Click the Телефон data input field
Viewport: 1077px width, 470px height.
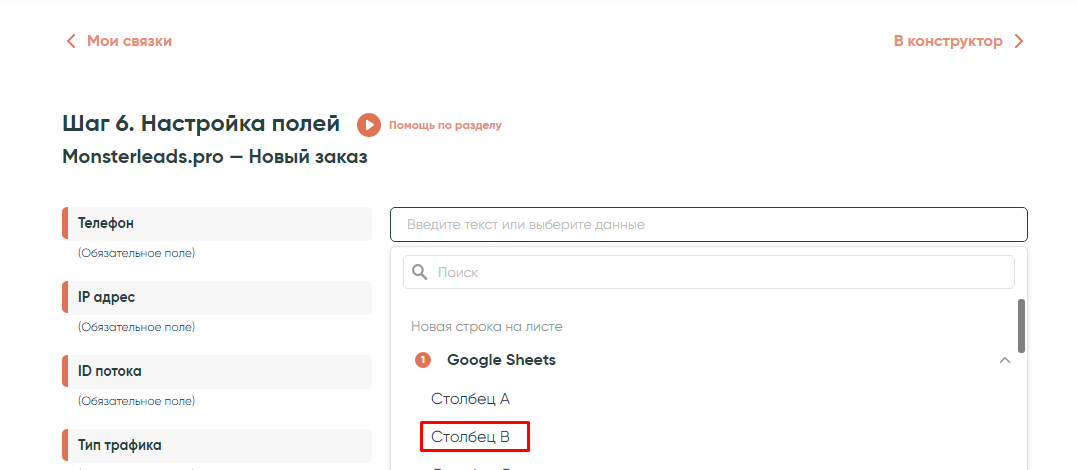click(x=708, y=224)
